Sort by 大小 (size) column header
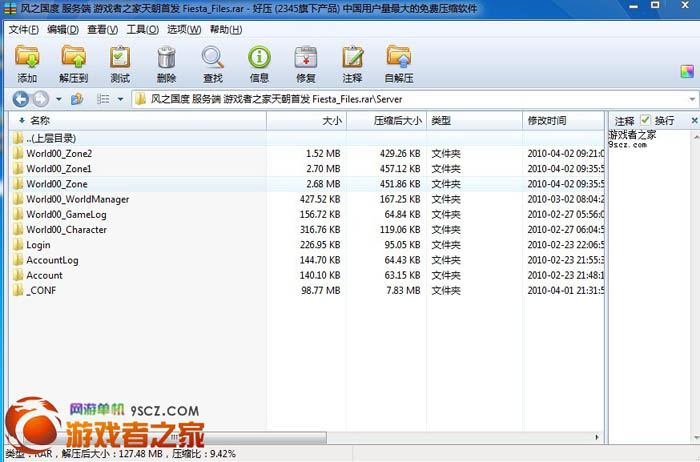This screenshot has width=700, height=462. tap(331, 120)
